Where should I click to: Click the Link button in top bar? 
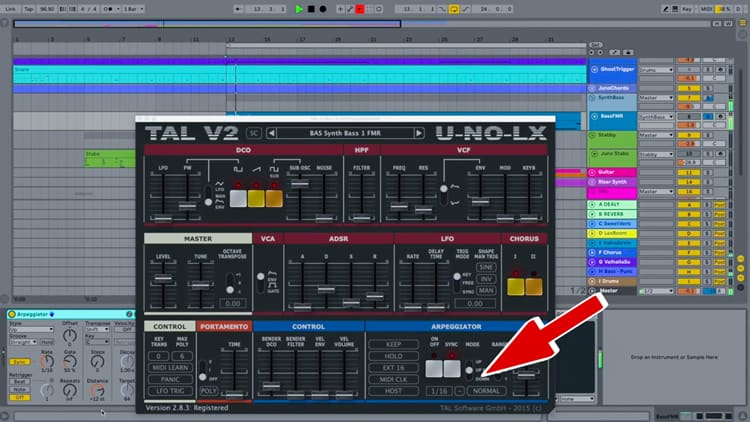click(x=11, y=9)
